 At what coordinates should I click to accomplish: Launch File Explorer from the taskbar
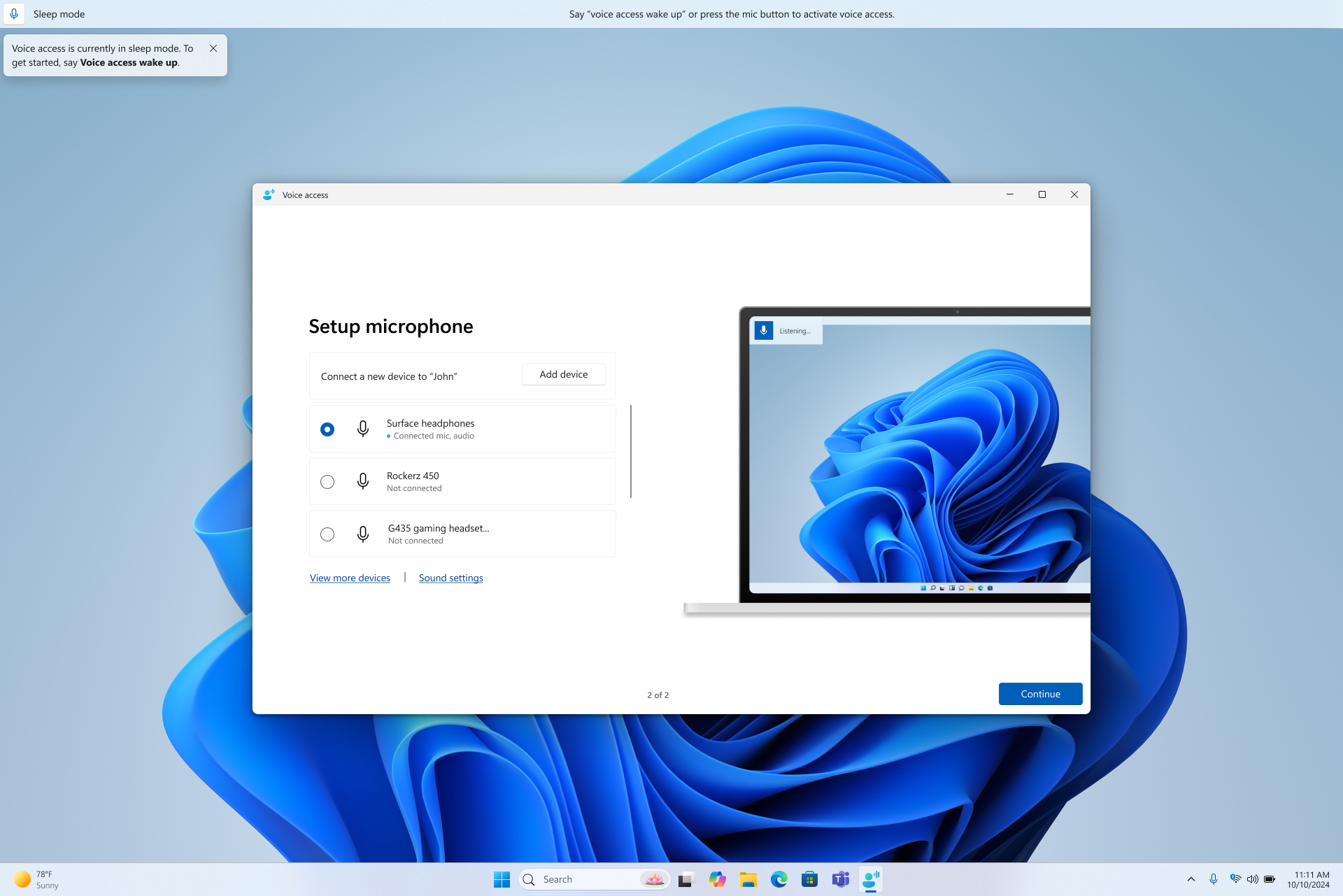[x=748, y=879]
